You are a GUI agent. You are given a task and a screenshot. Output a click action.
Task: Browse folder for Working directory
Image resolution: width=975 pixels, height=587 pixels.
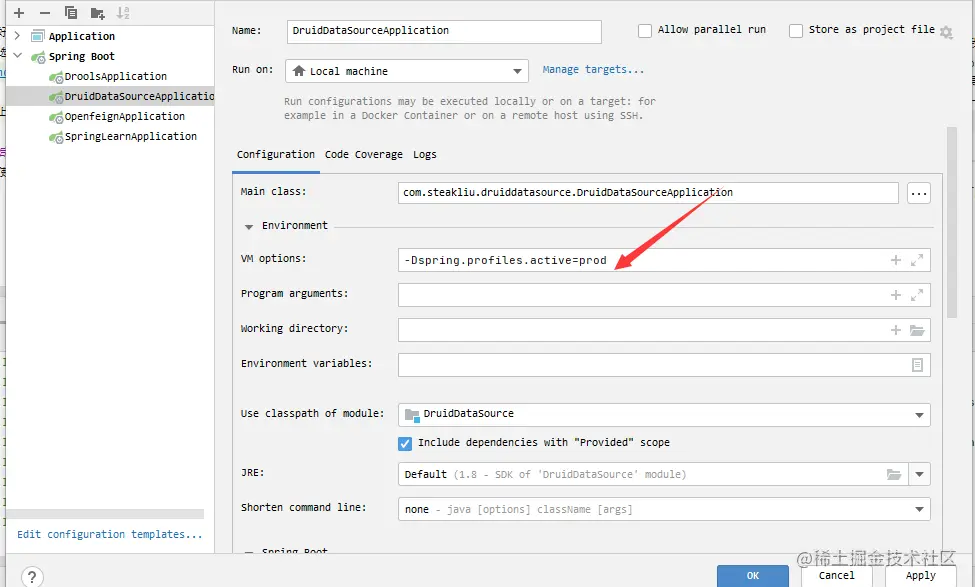(917, 330)
